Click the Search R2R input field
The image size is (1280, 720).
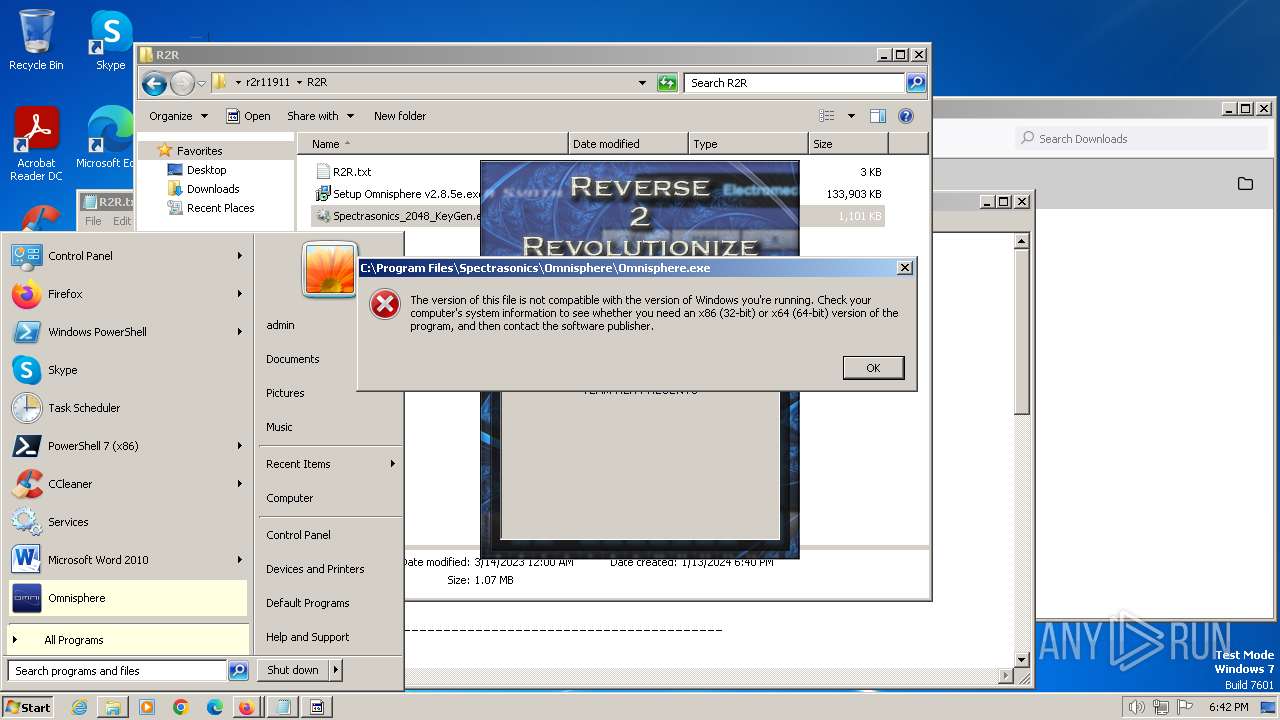coord(796,83)
